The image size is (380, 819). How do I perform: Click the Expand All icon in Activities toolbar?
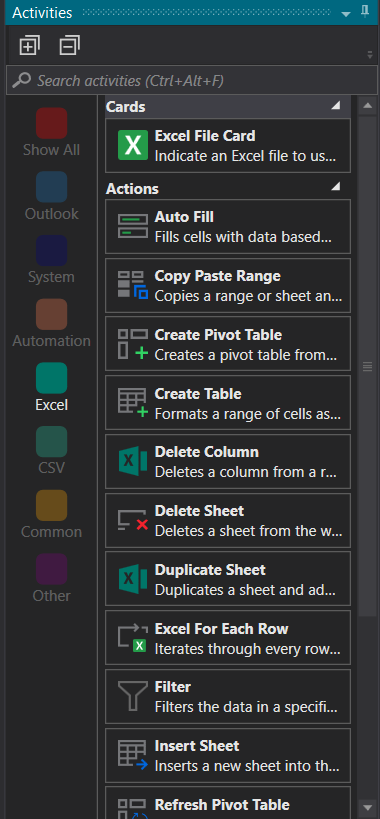29,45
